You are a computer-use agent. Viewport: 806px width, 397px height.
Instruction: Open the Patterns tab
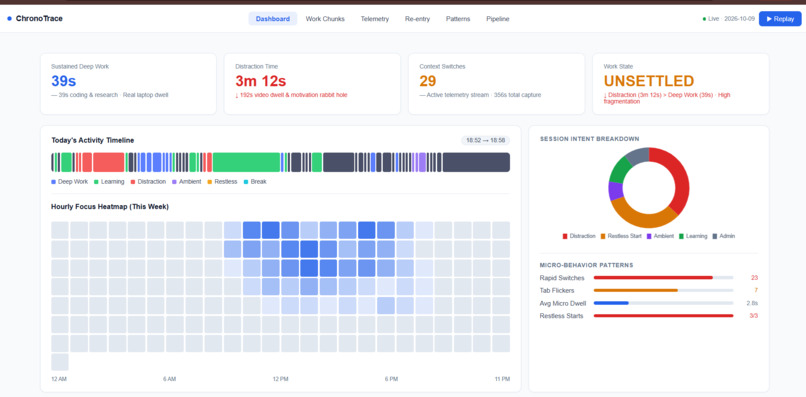(458, 19)
